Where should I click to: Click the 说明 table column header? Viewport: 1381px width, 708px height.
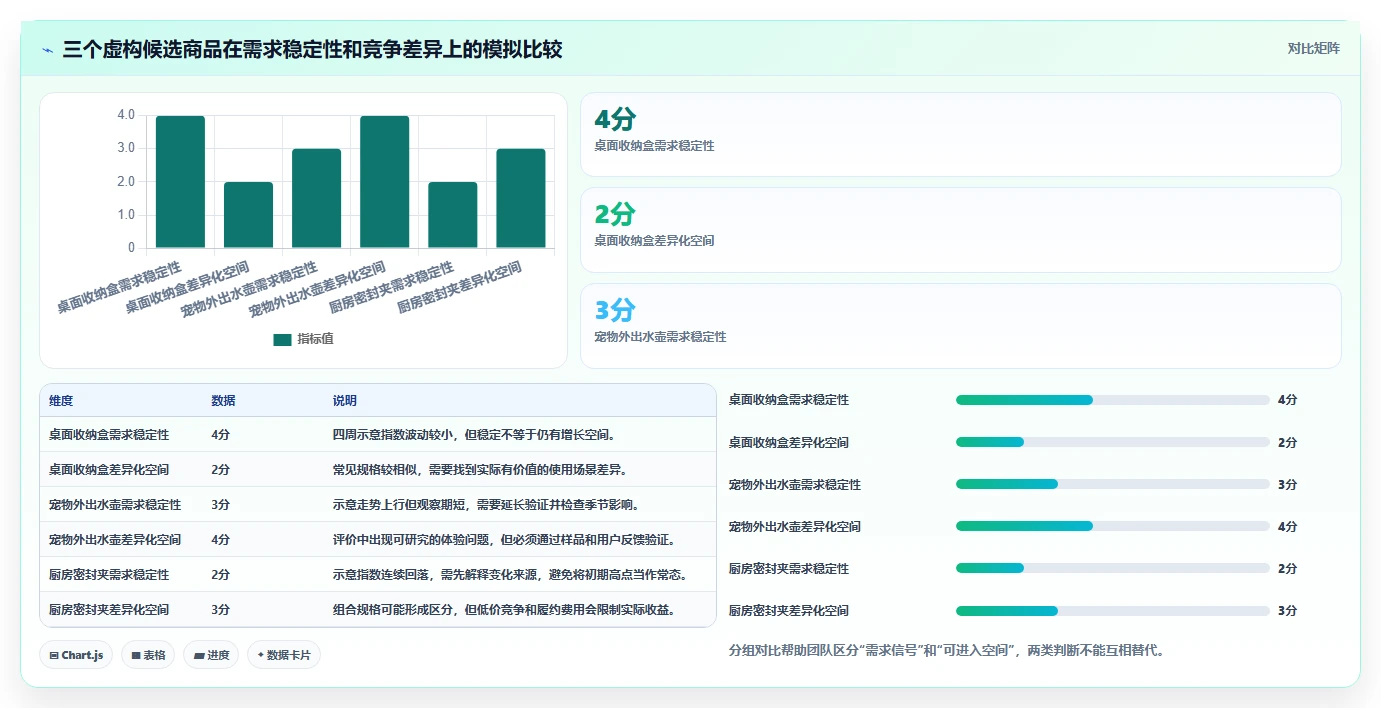tap(344, 400)
